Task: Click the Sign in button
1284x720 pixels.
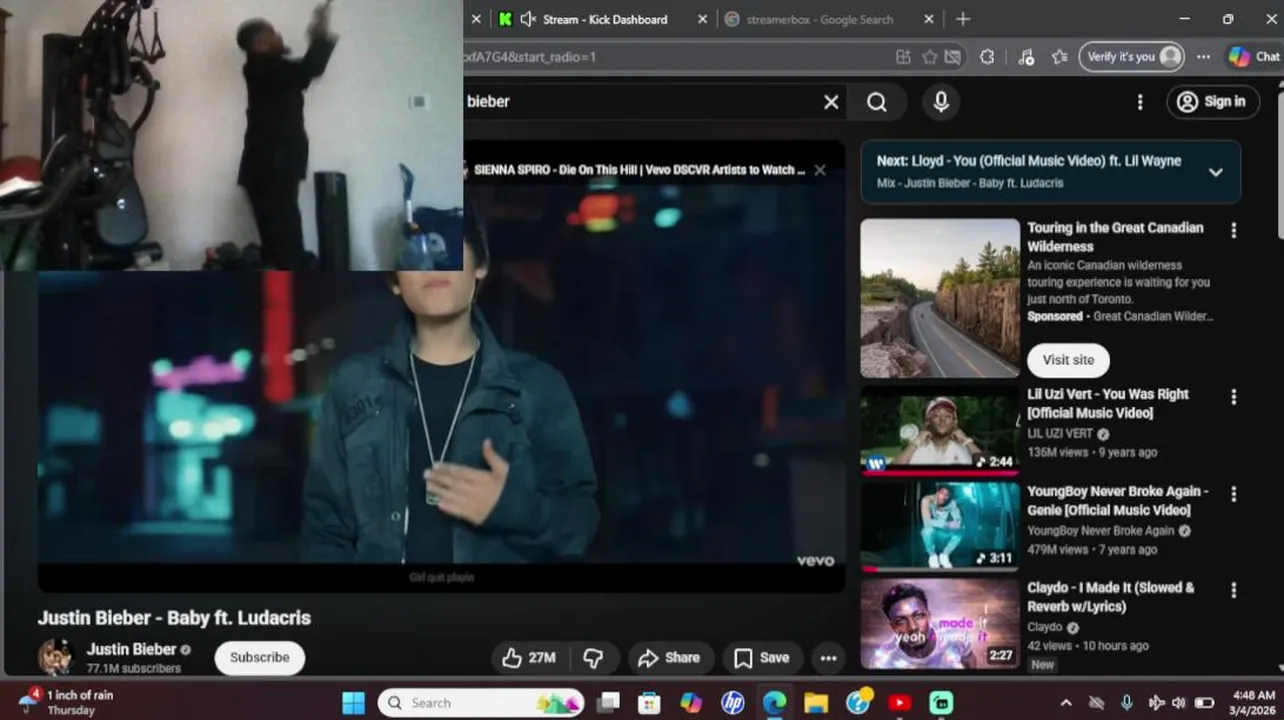Action: pos(1212,102)
